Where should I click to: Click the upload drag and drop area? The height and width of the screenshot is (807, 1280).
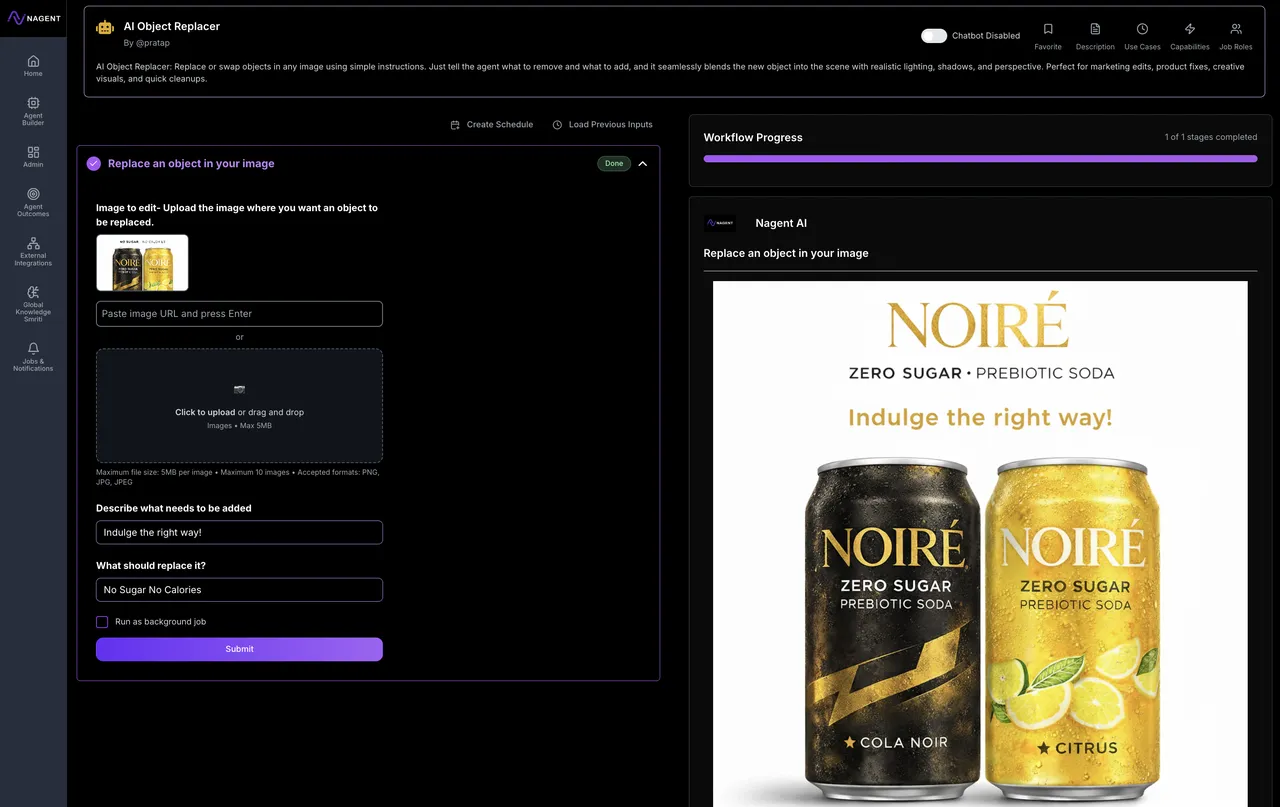(239, 405)
